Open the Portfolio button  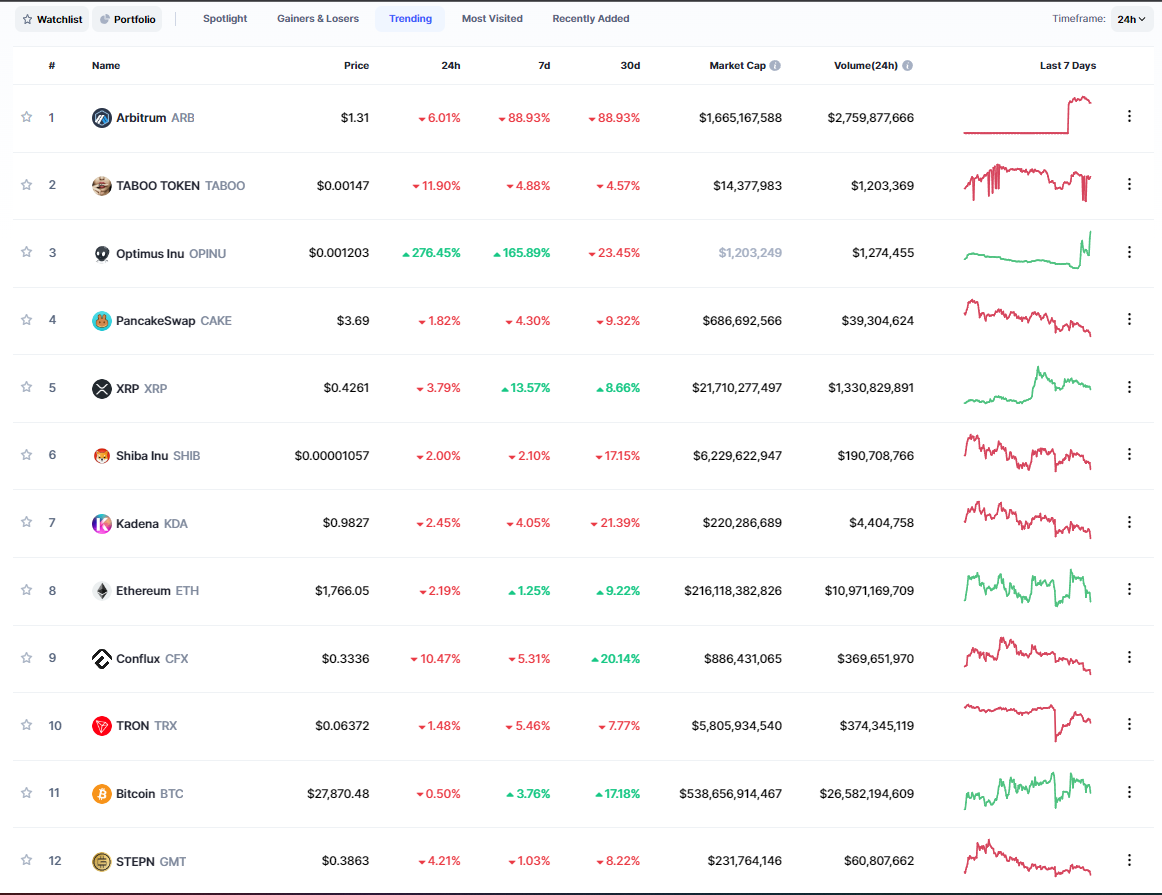tap(127, 19)
